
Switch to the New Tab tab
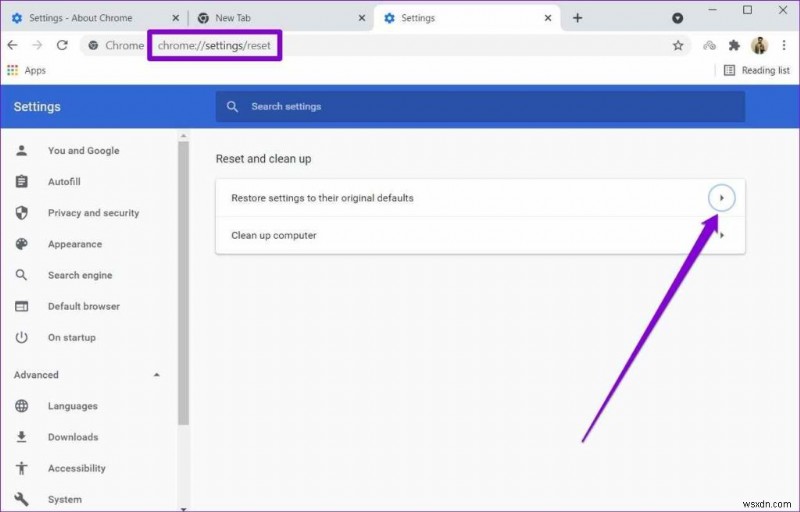(280, 18)
